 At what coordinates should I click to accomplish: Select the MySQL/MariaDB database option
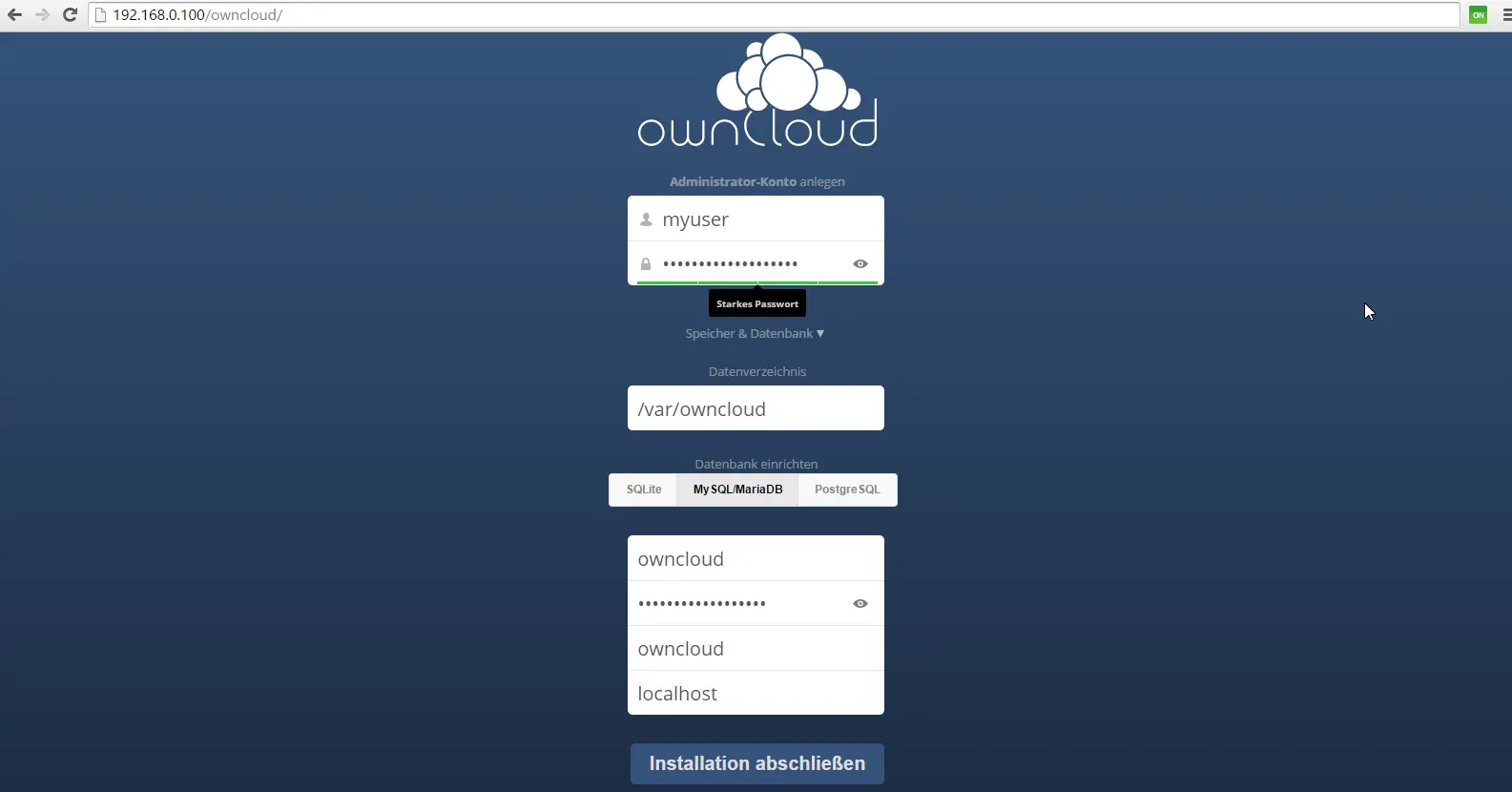[738, 490]
